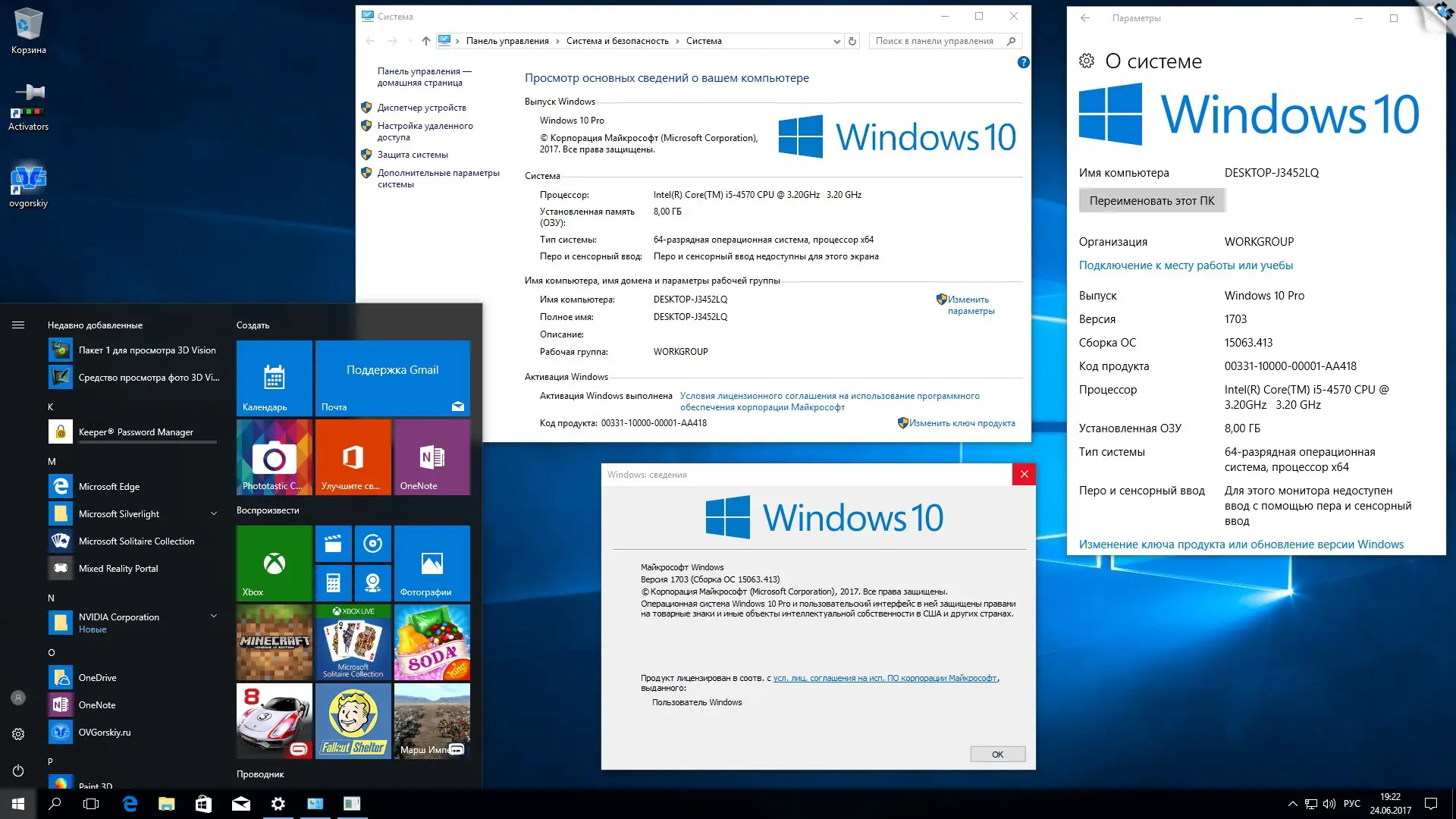Screen dimensions: 1456x819
Task: Click the Movies & TV small tile
Action: (333, 543)
